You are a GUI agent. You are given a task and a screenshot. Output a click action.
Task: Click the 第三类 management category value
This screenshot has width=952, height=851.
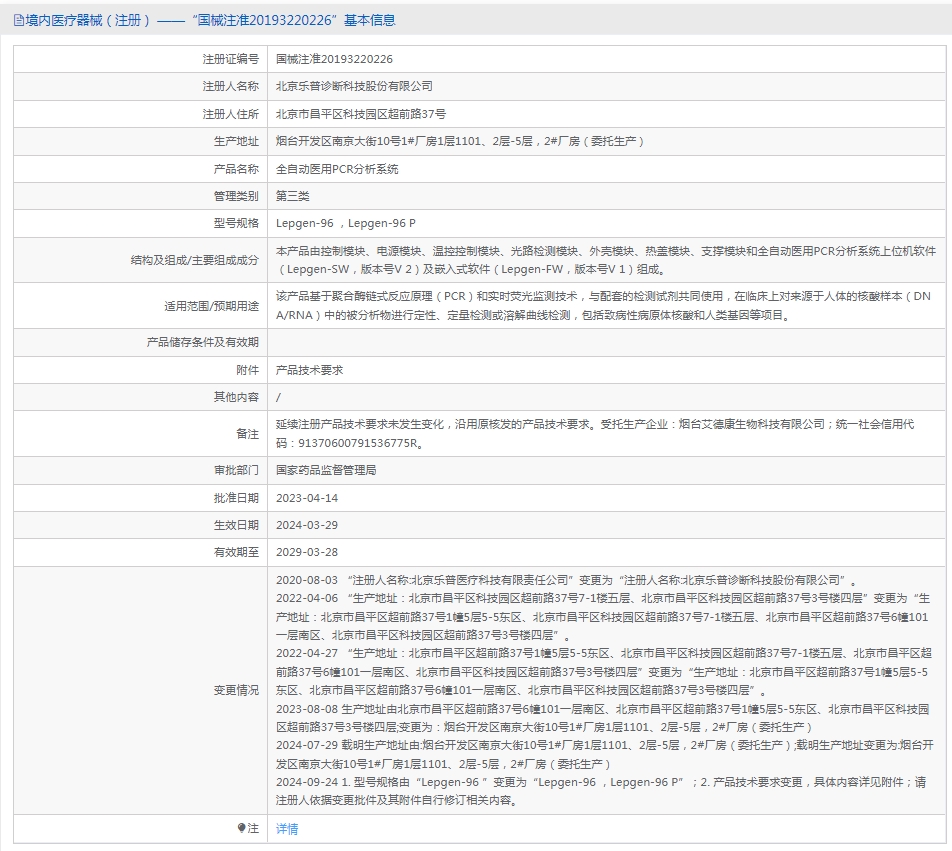tap(293, 196)
